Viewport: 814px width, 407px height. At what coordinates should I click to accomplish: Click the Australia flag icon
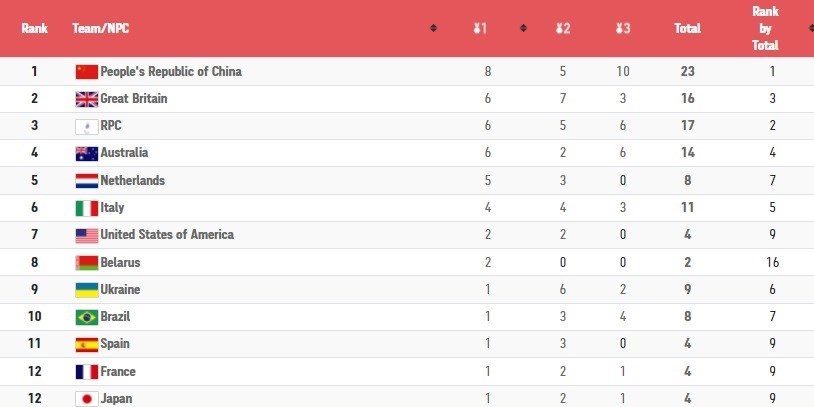[87, 153]
